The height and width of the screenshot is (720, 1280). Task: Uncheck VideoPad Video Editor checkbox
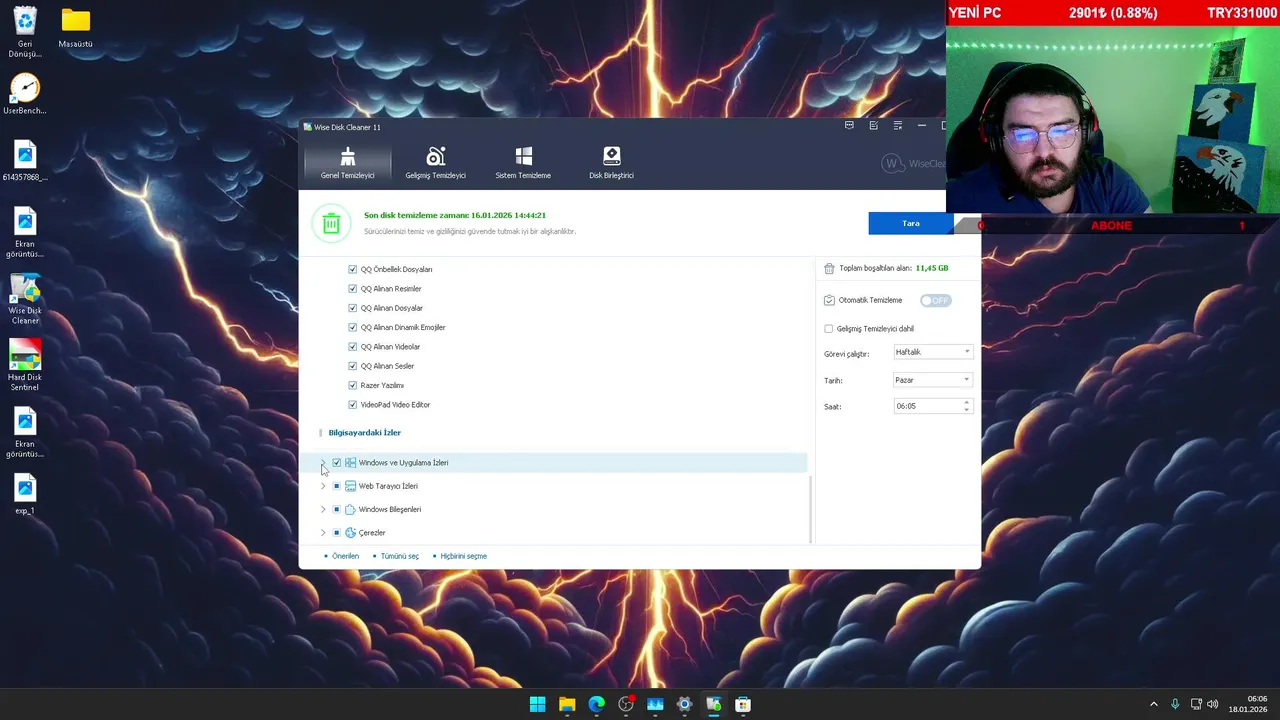click(352, 404)
